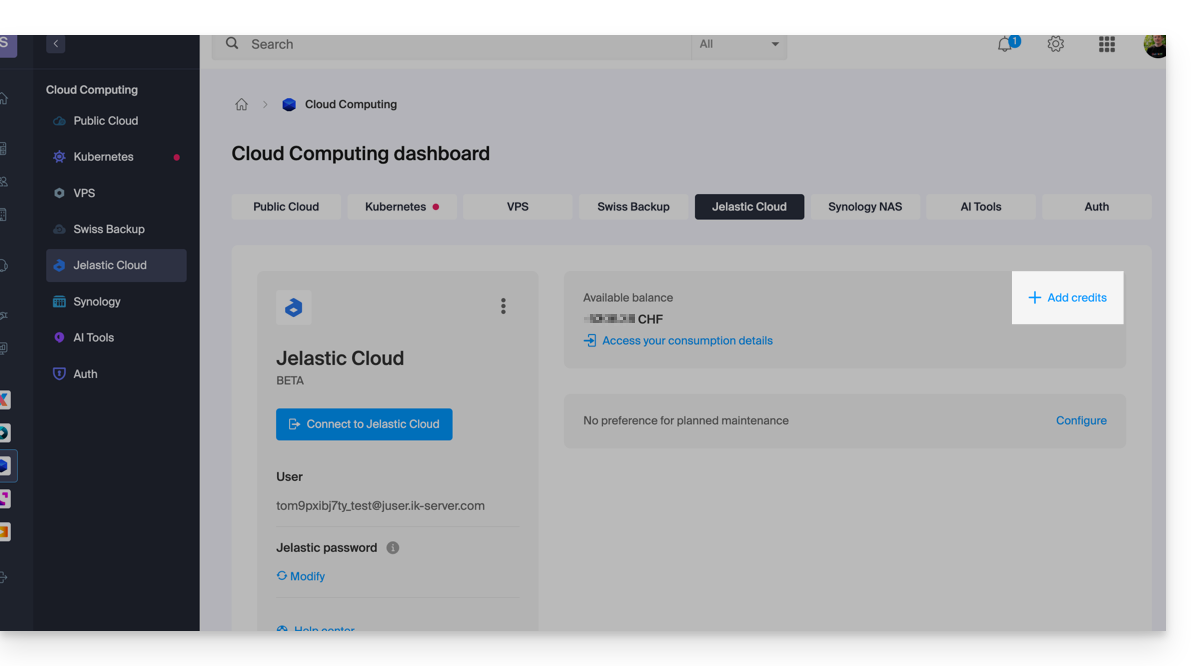Image resolution: width=1201 pixels, height=666 pixels.
Task: Click Modify under Jelastic password
Action: [301, 576]
